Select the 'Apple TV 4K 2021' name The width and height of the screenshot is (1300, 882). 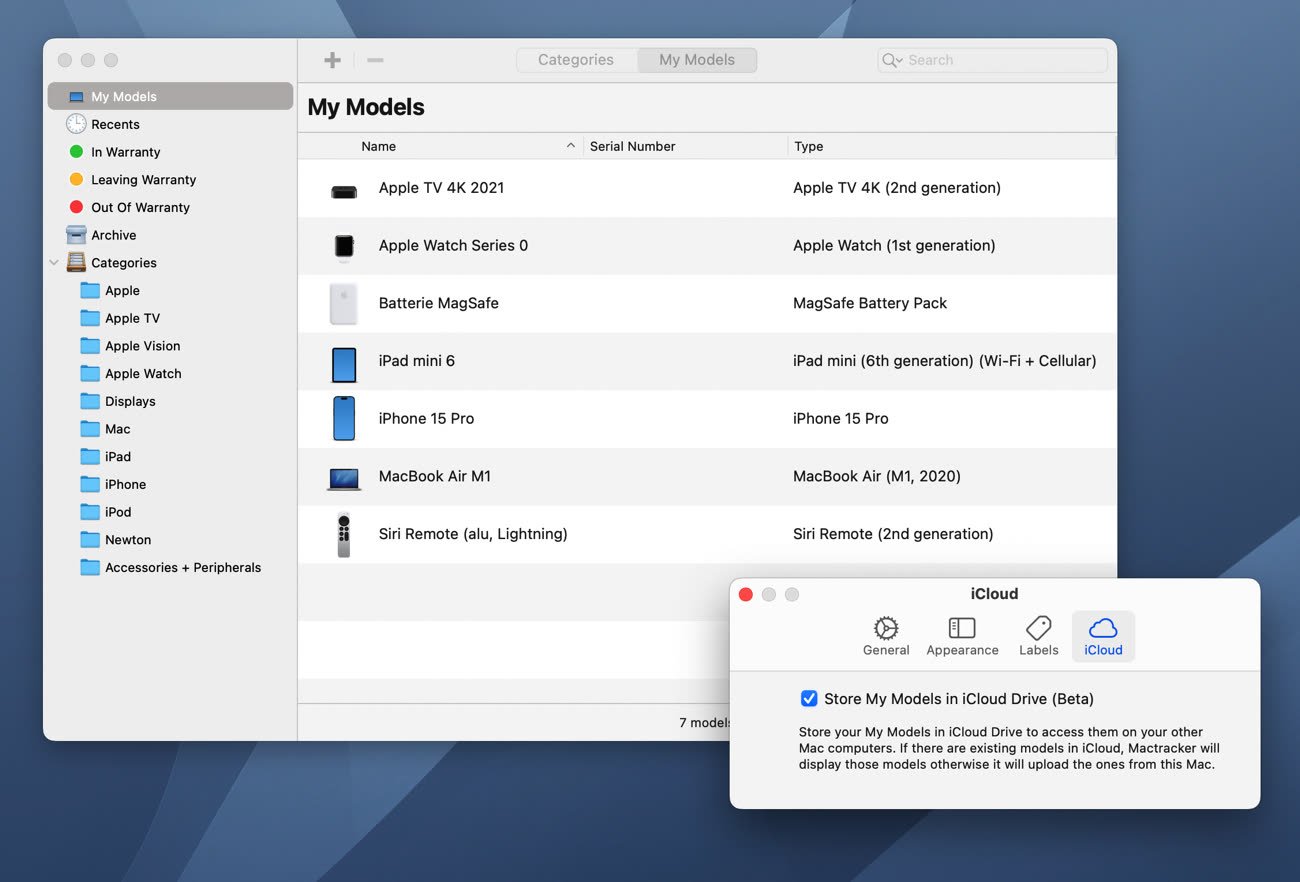pos(441,188)
